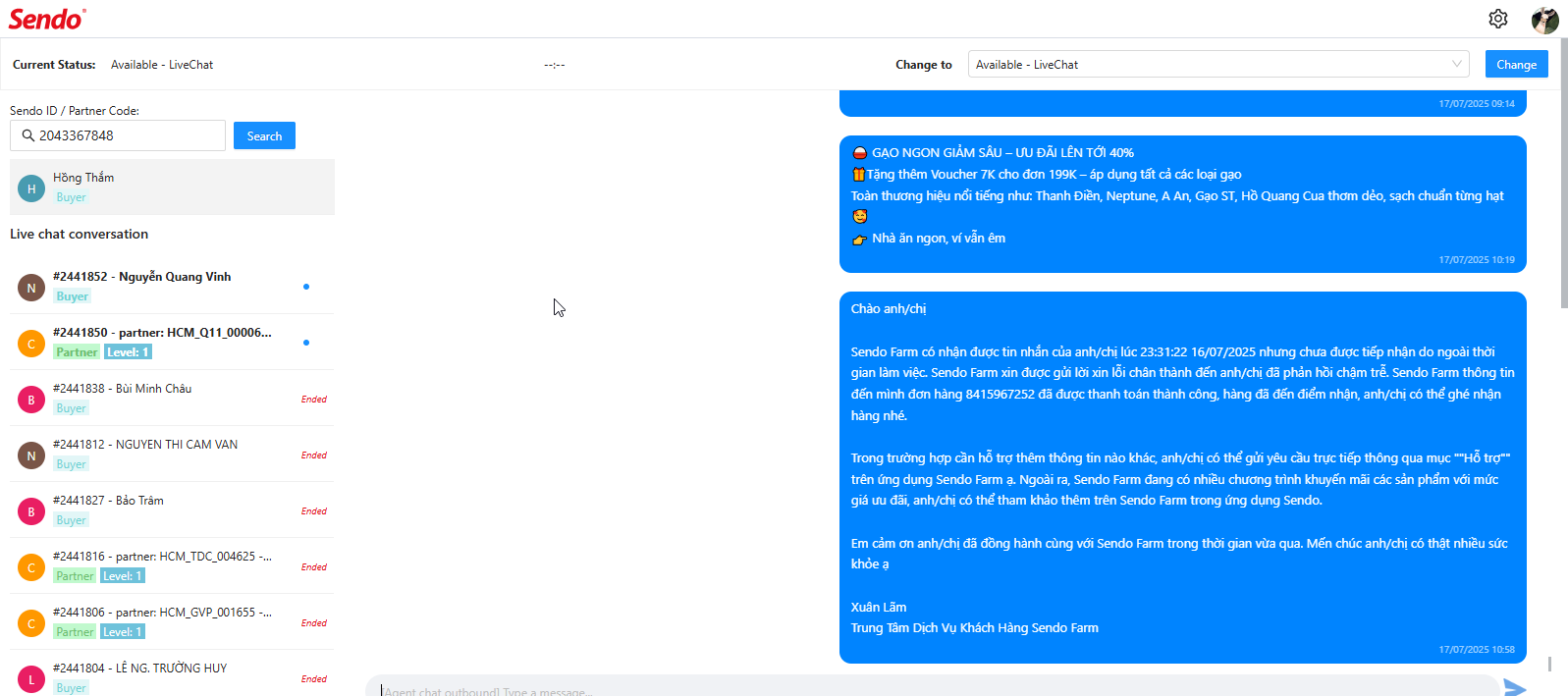Click timestamp 17/07/2025 09:14
The width and height of the screenshot is (1568, 696).
click(x=1477, y=104)
